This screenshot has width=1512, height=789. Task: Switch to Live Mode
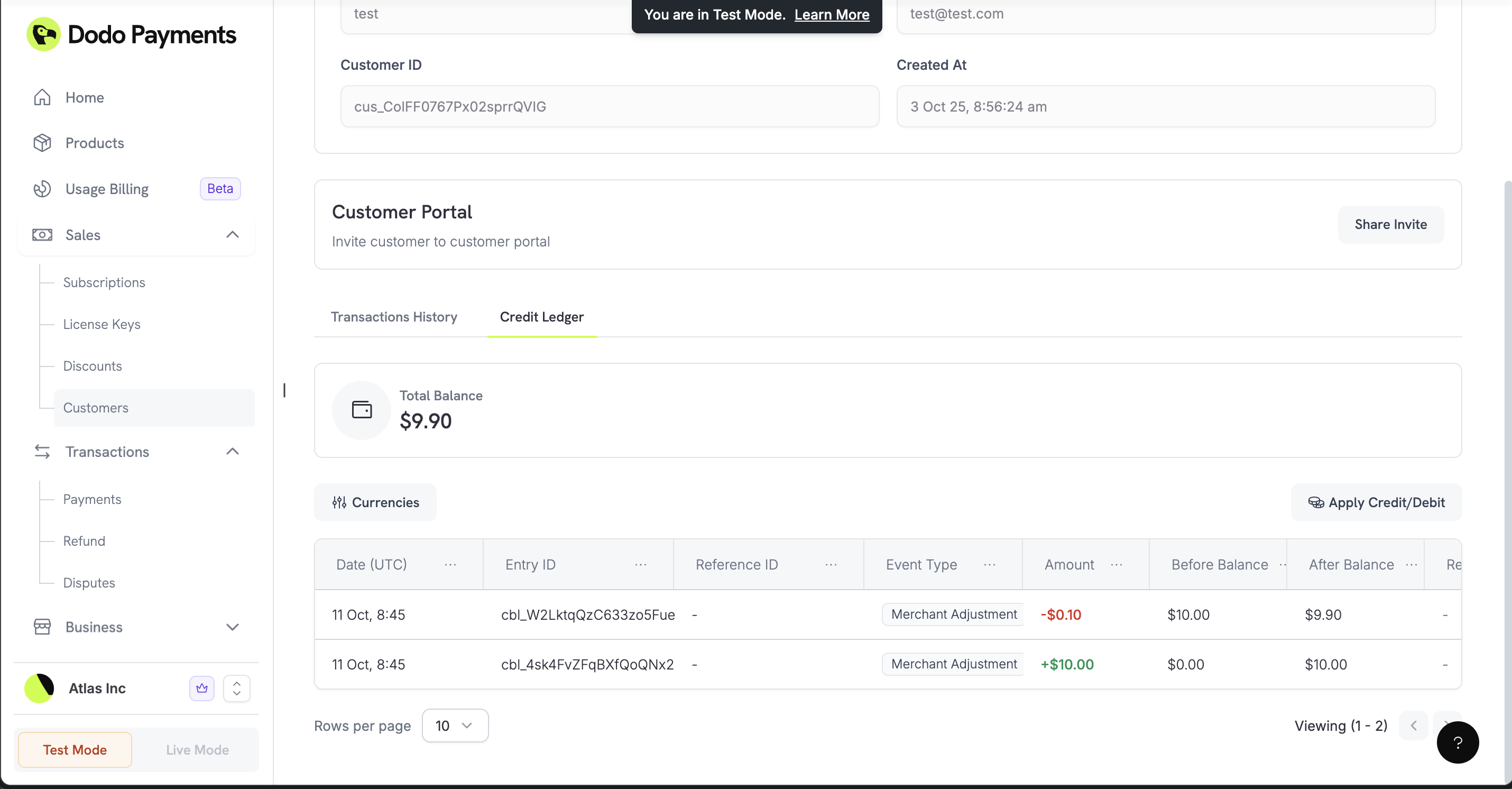[197, 750]
